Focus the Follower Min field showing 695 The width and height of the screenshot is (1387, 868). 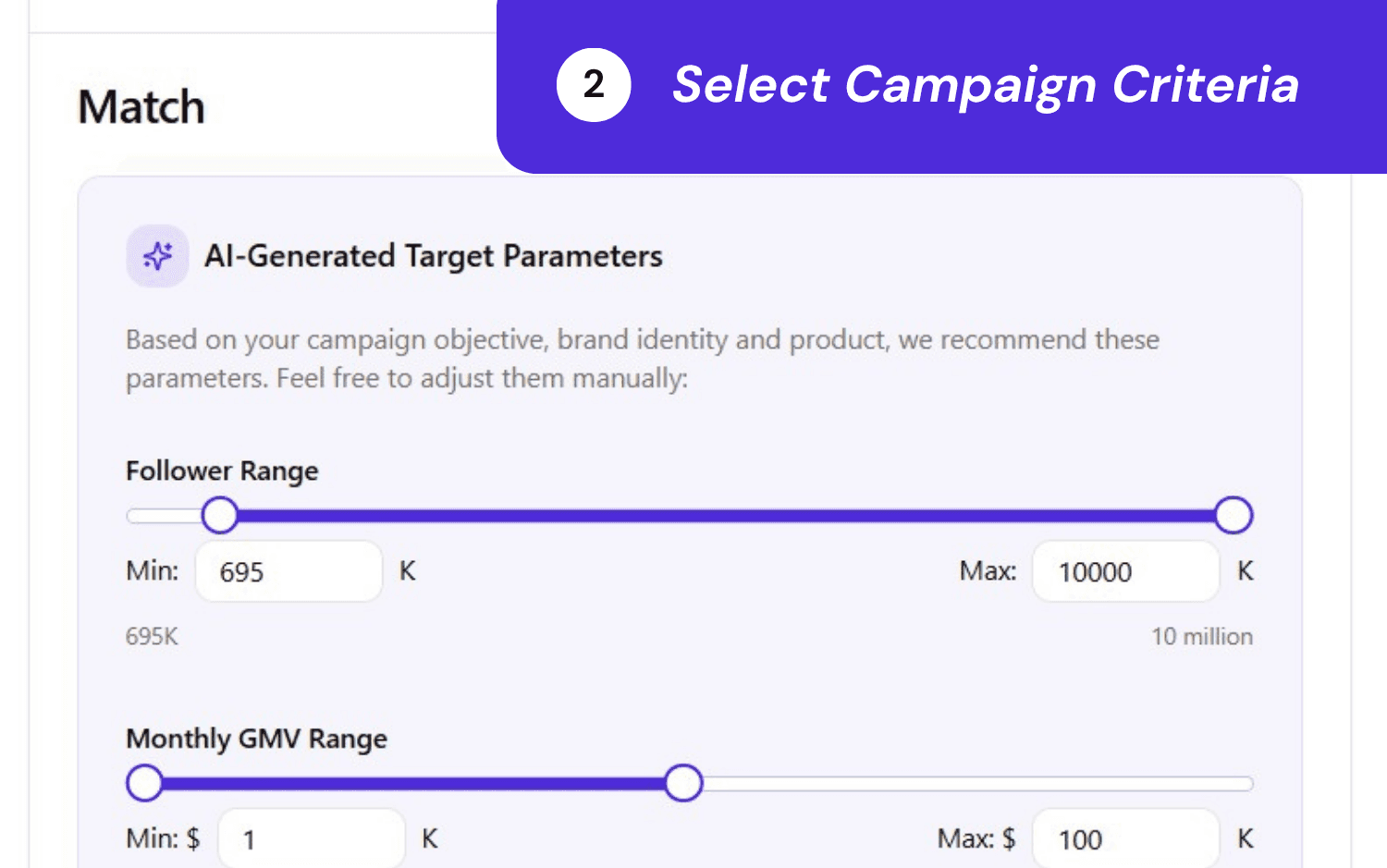(288, 571)
